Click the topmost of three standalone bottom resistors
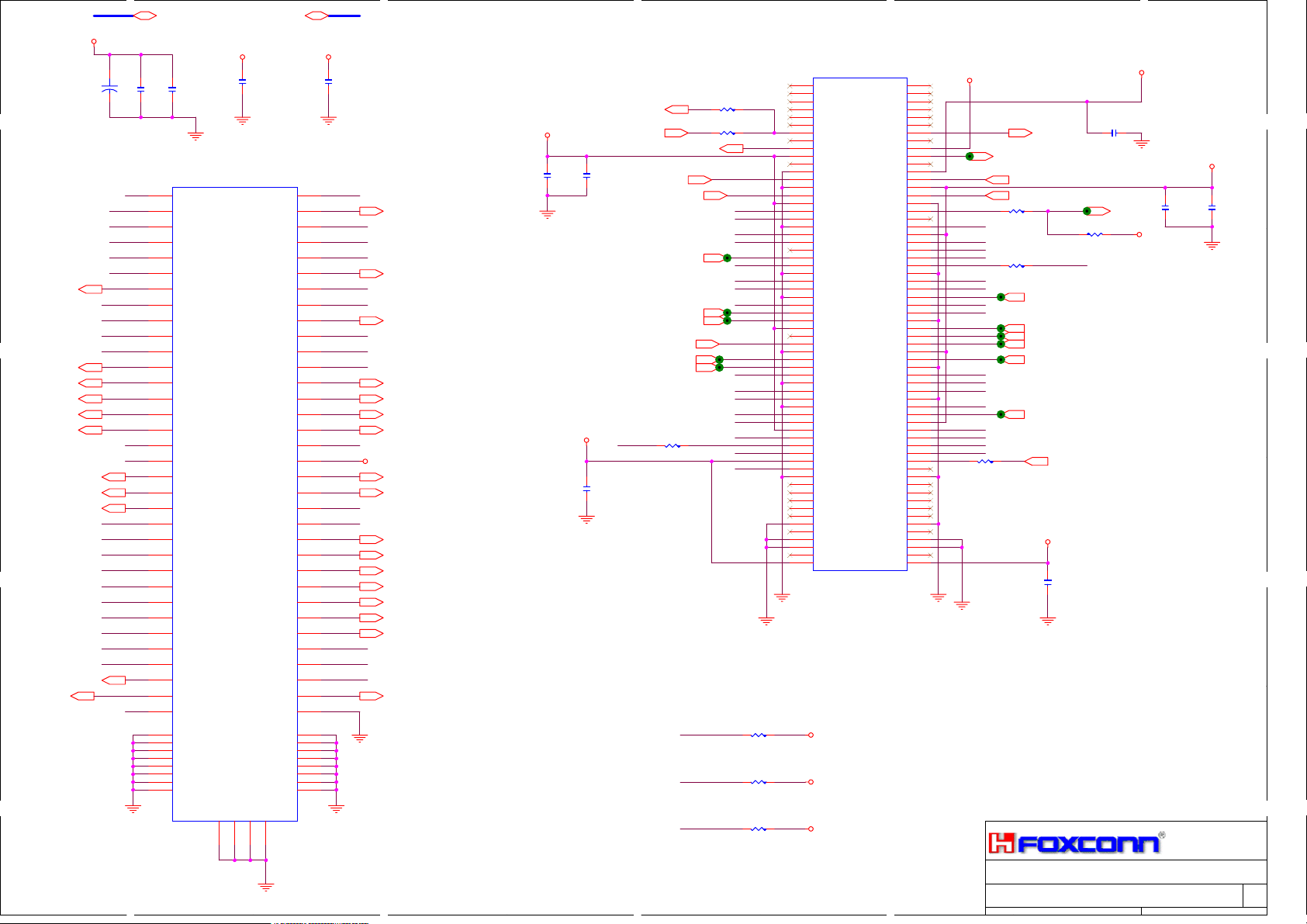1307x924 pixels. click(759, 735)
